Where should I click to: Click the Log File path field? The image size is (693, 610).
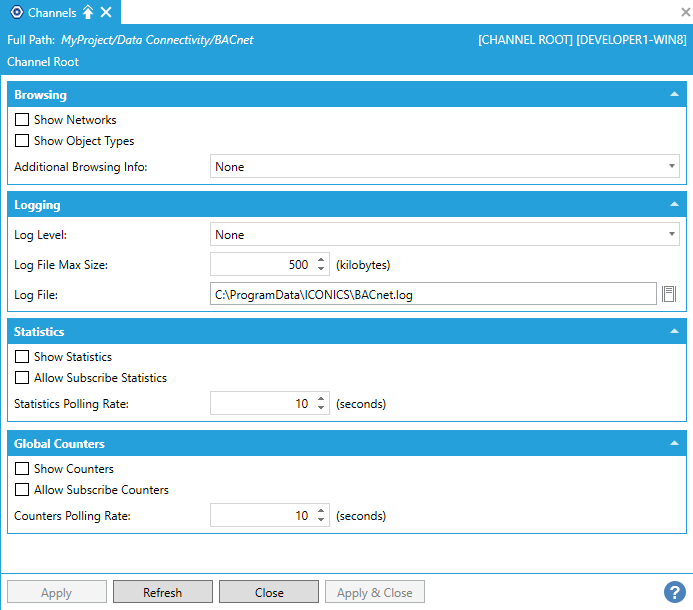click(433, 294)
